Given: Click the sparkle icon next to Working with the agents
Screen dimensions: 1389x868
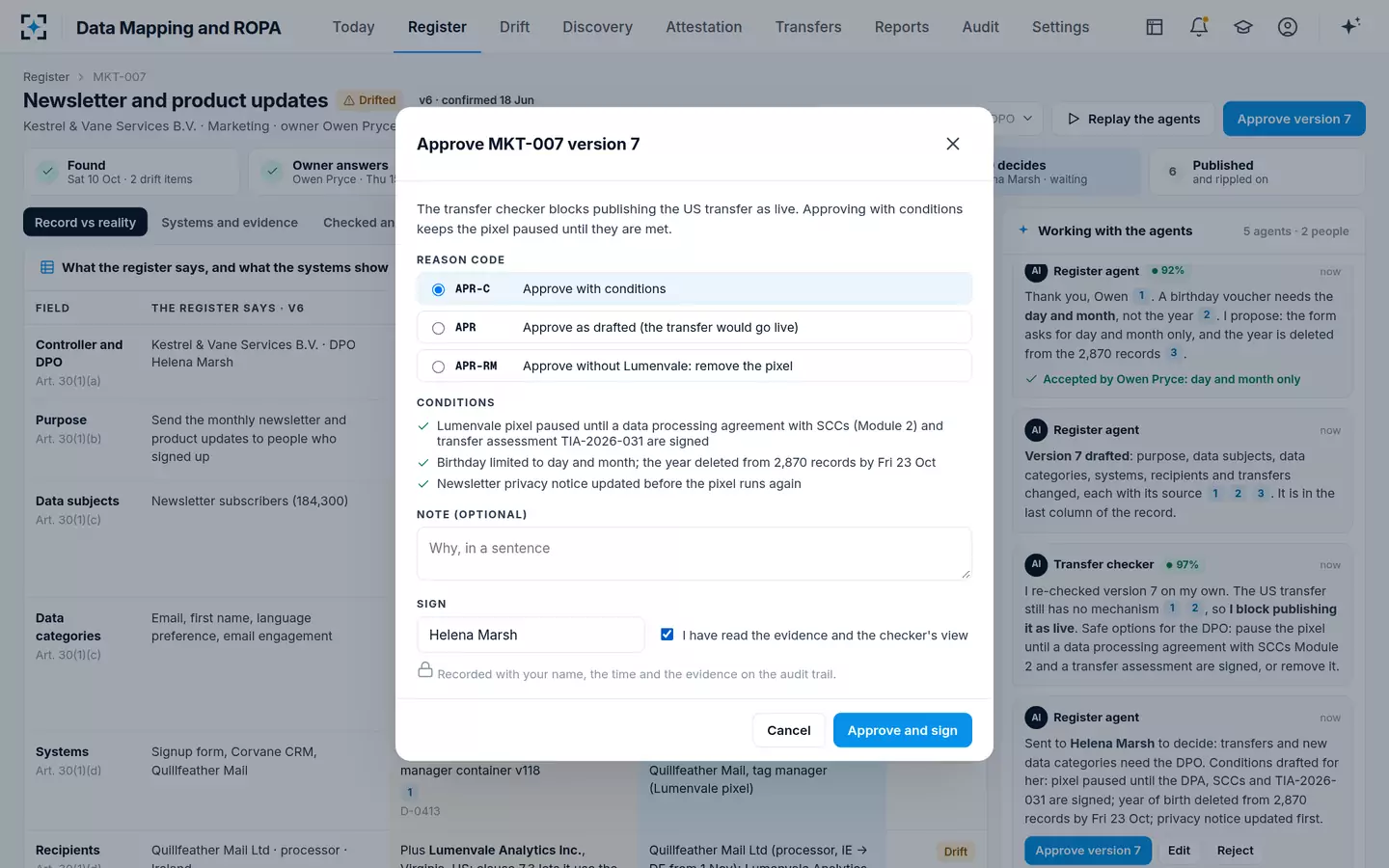Looking at the screenshot, I should pyautogui.click(x=1023, y=230).
